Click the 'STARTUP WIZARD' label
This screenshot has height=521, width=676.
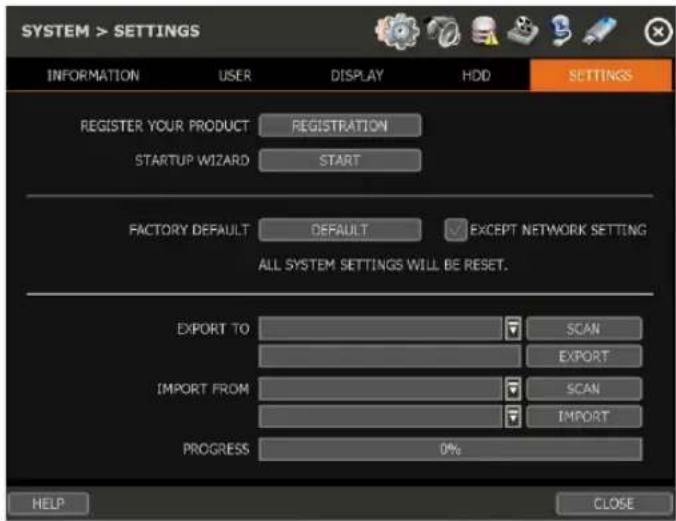tap(192, 161)
